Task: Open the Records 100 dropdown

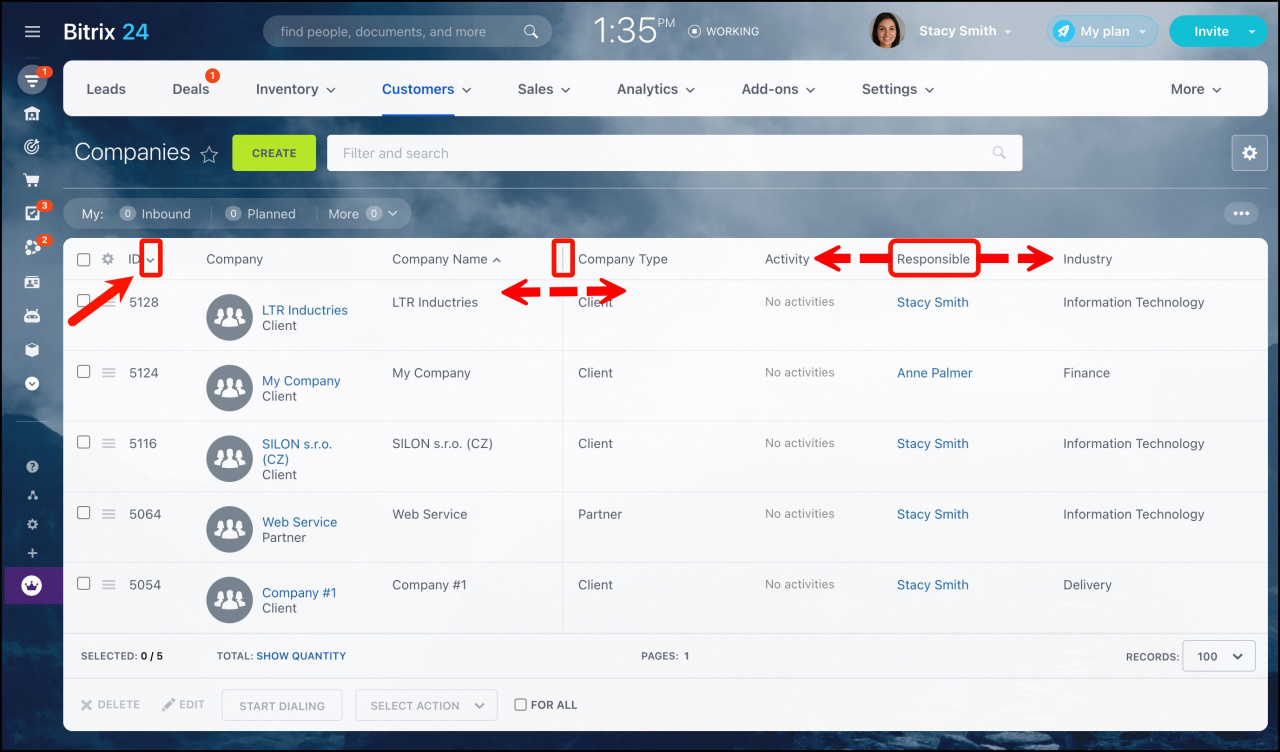Action: (1219, 656)
